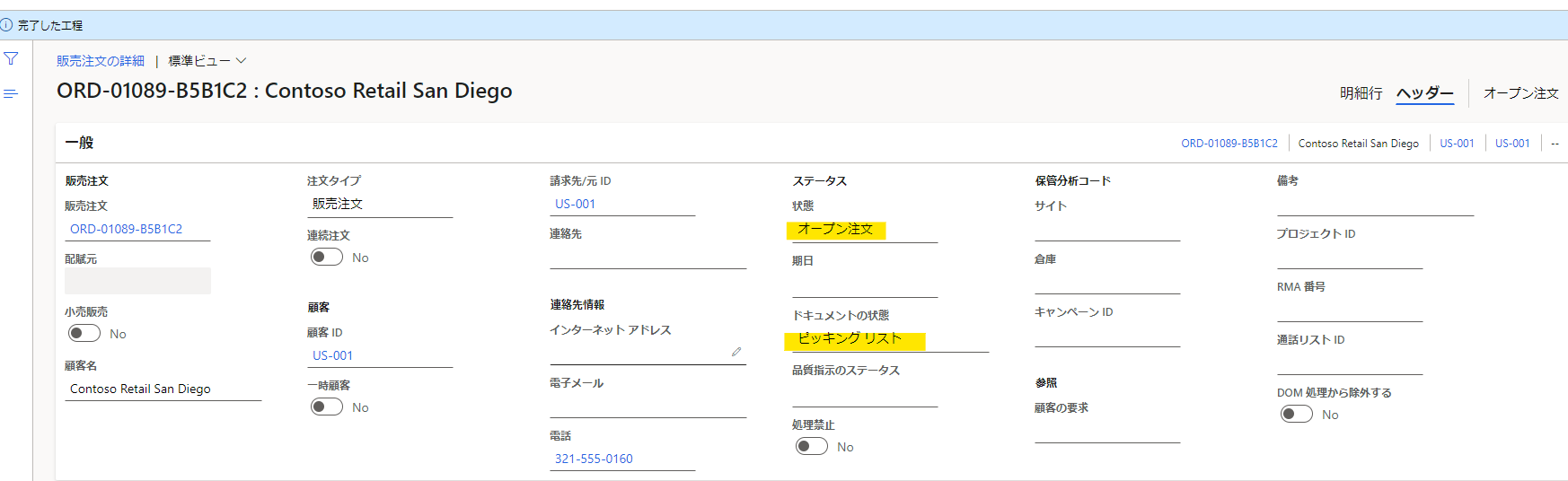Toggle the 処理禁止 switch
This screenshot has height=481, width=1568.
tap(812, 447)
